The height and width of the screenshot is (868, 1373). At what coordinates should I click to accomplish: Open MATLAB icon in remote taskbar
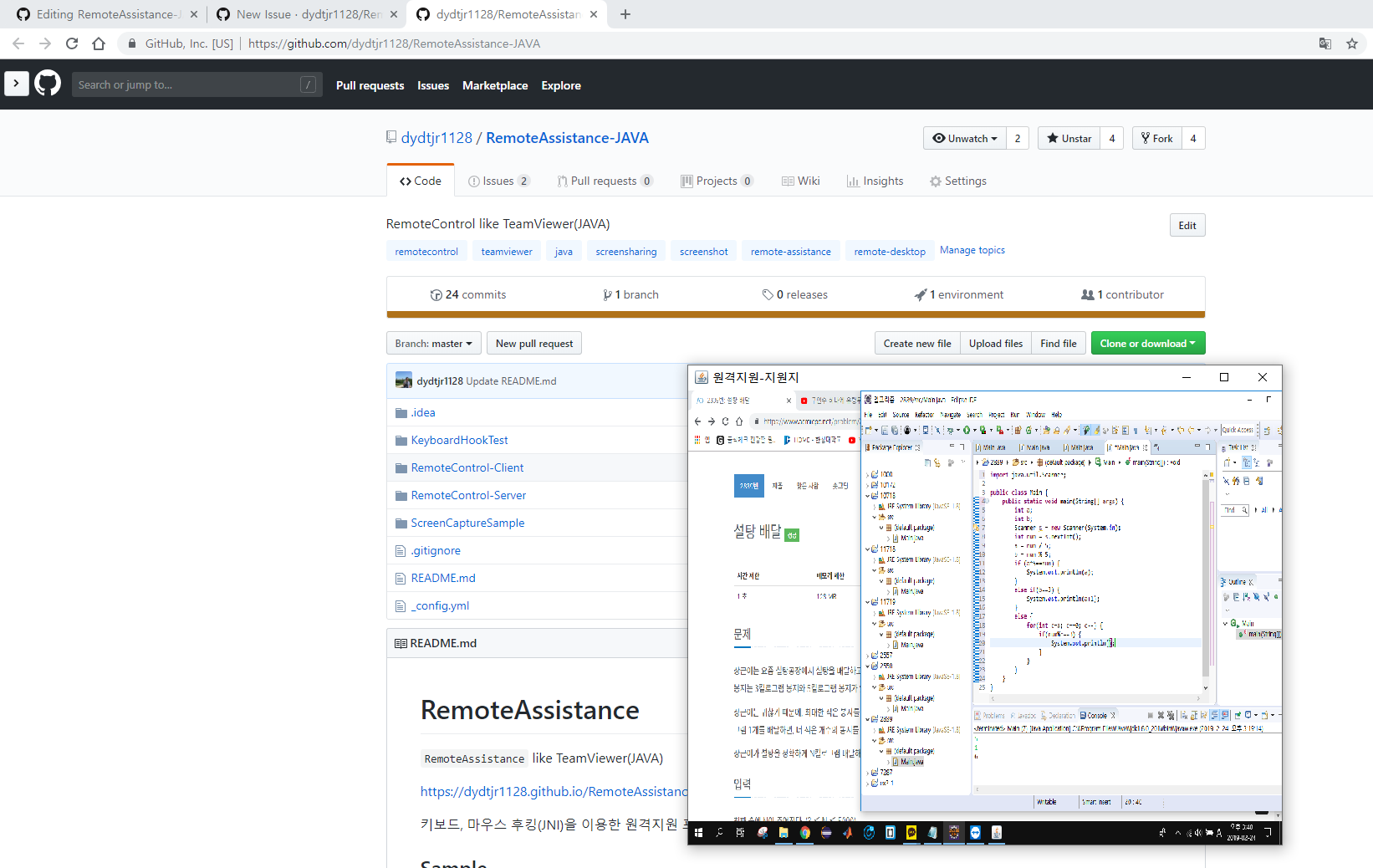pyautogui.click(x=848, y=833)
